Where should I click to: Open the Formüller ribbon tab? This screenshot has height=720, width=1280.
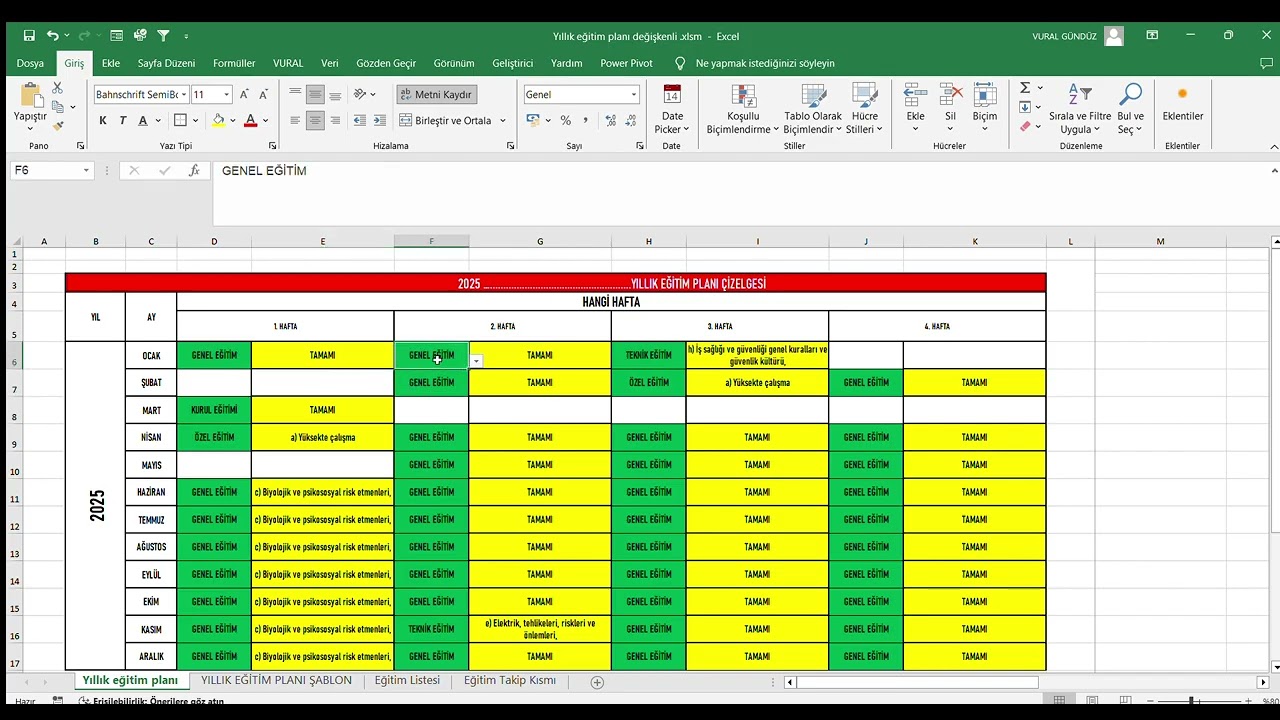pyautogui.click(x=234, y=63)
